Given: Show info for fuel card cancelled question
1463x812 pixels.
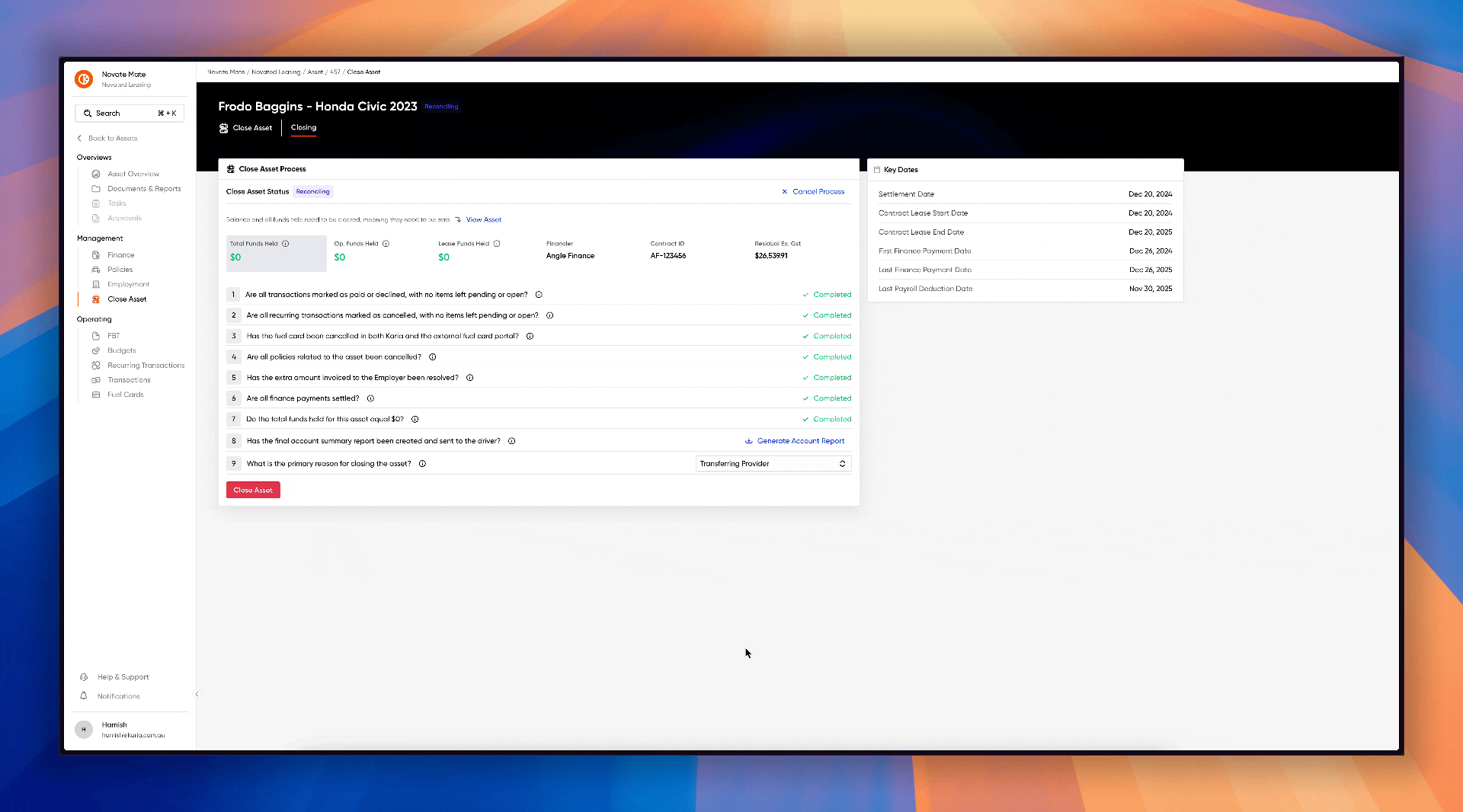Looking at the screenshot, I should (530, 336).
